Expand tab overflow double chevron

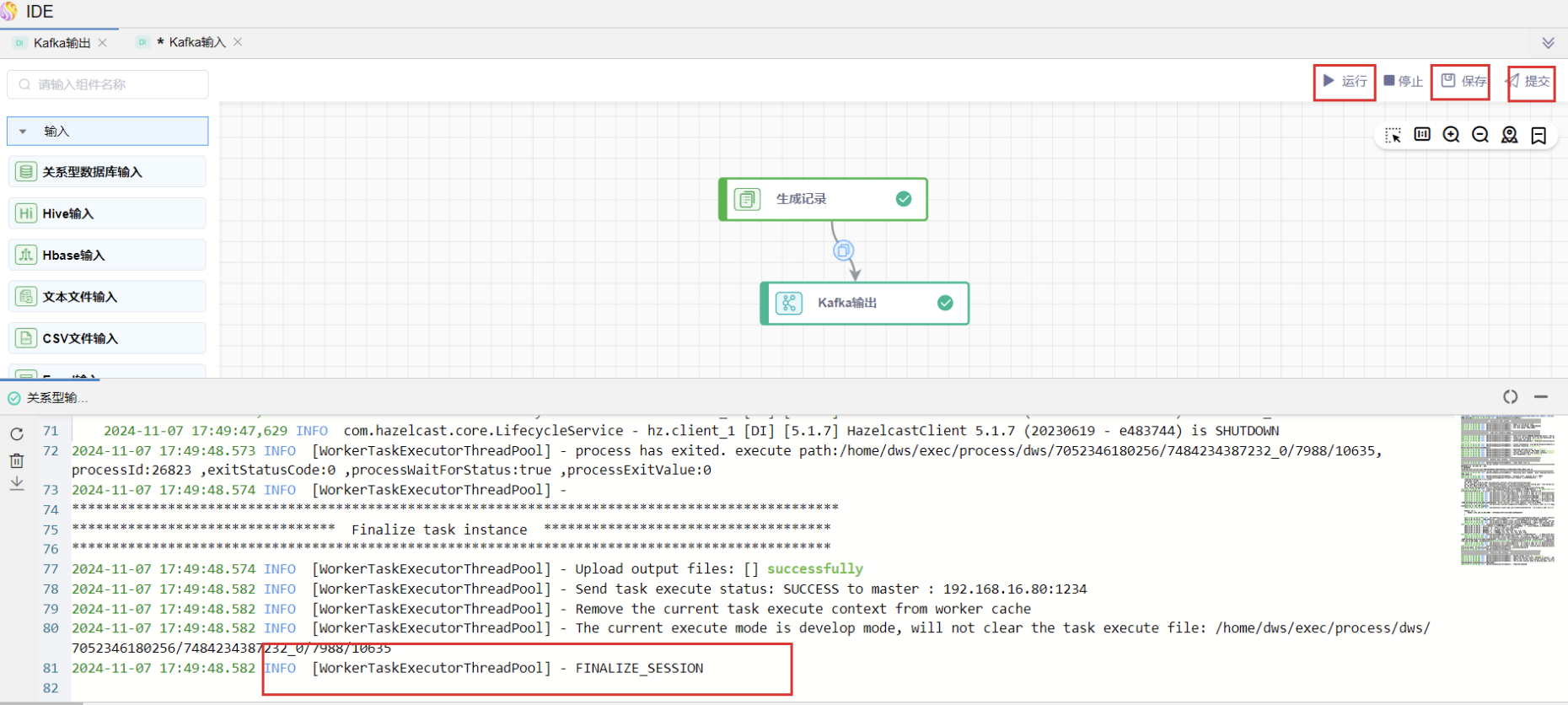click(1548, 43)
